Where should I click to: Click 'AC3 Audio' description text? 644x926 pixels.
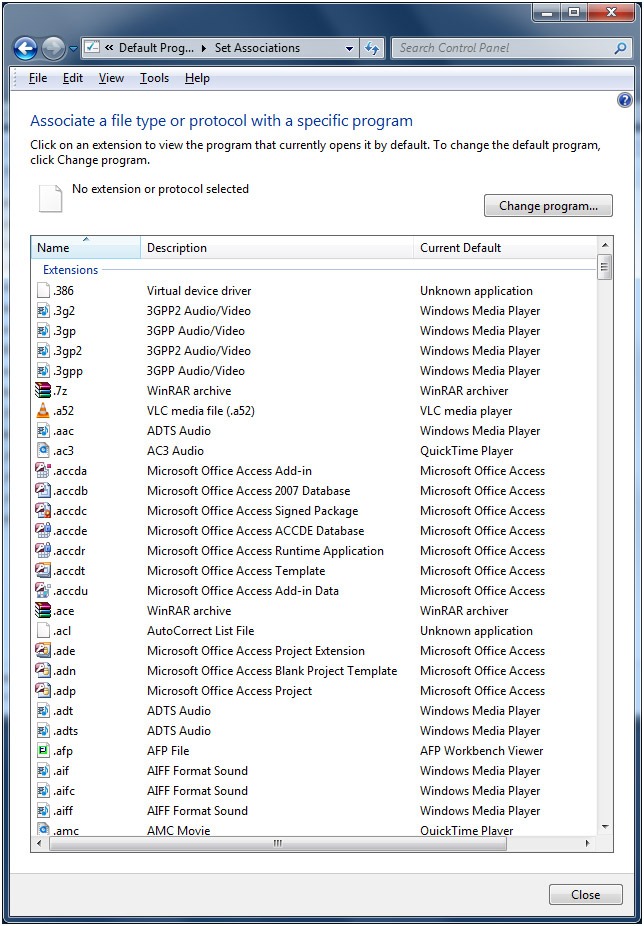tap(175, 451)
